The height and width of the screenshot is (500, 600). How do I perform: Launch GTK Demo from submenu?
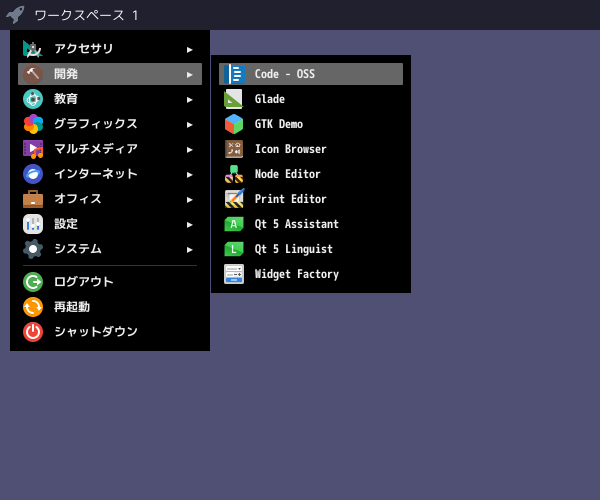pyautogui.click(x=311, y=124)
